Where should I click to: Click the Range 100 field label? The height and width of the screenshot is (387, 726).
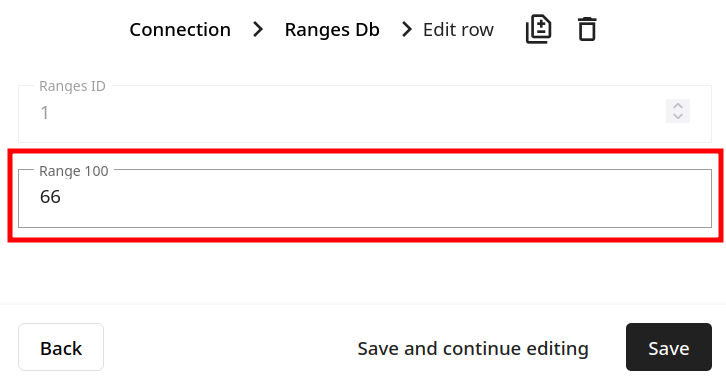click(74, 171)
